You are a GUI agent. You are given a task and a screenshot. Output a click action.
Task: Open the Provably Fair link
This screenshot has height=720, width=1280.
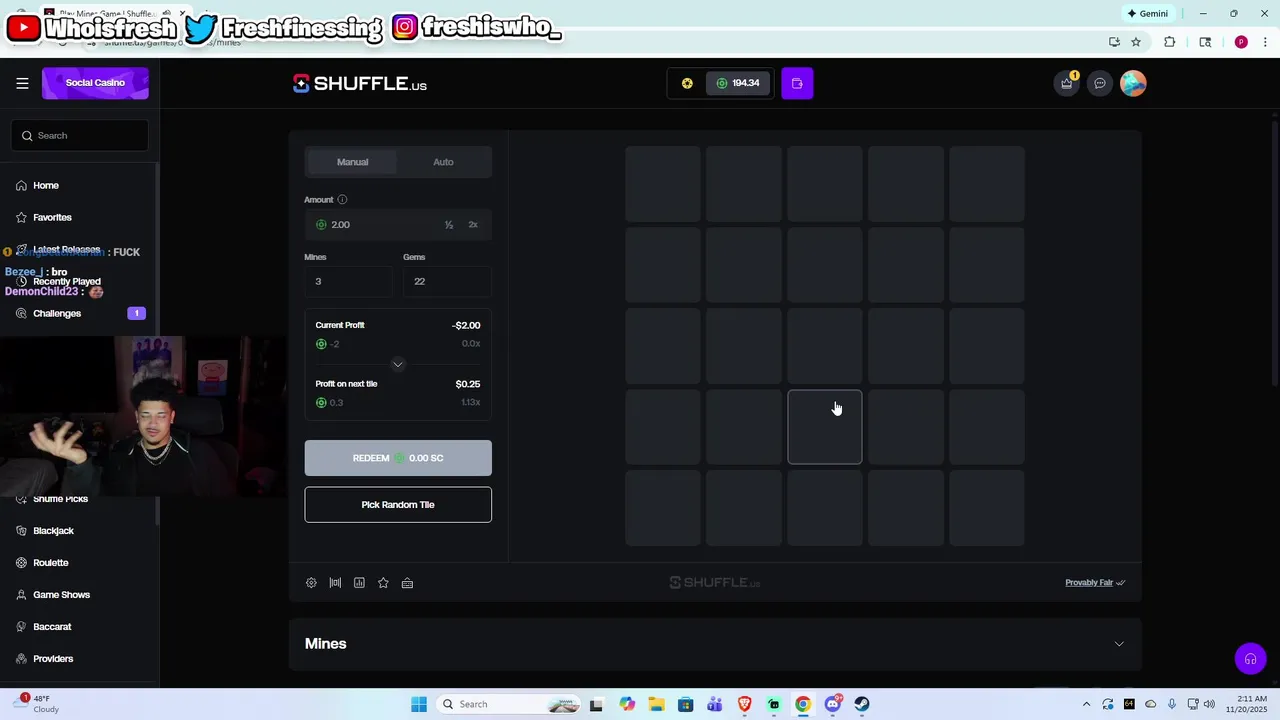pyautogui.click(x=1095, y=583)
